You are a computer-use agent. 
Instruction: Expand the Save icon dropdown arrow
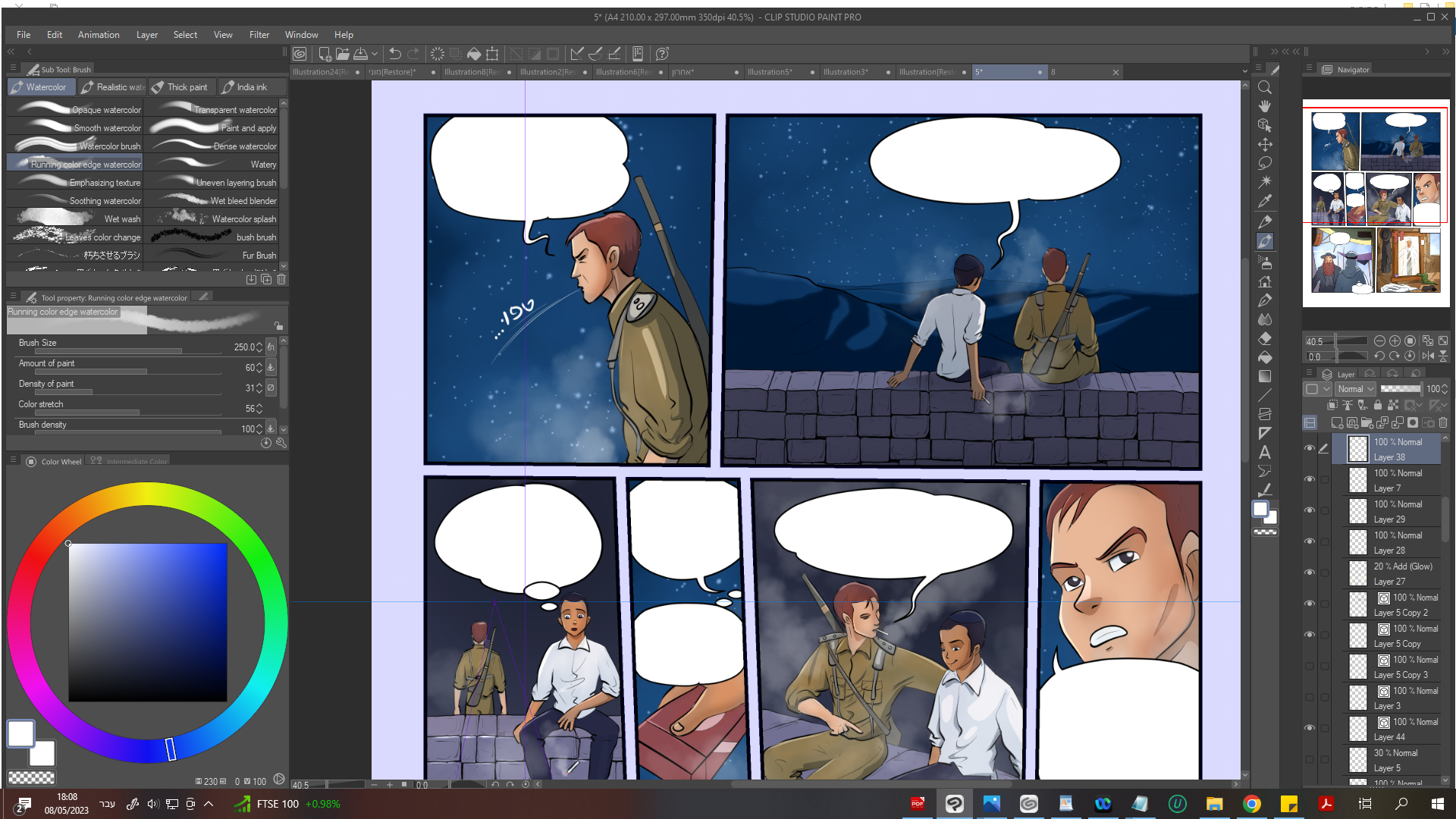tap(375, 54)
